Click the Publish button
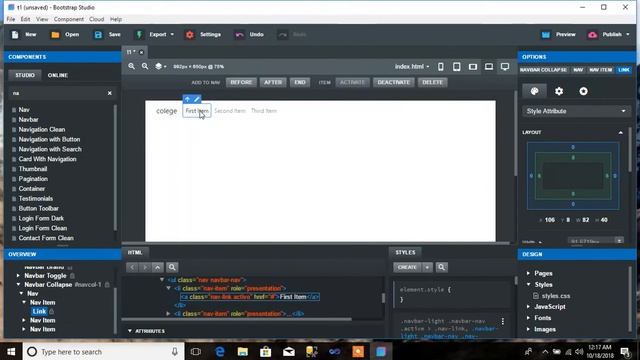 (x=608, y=35)
